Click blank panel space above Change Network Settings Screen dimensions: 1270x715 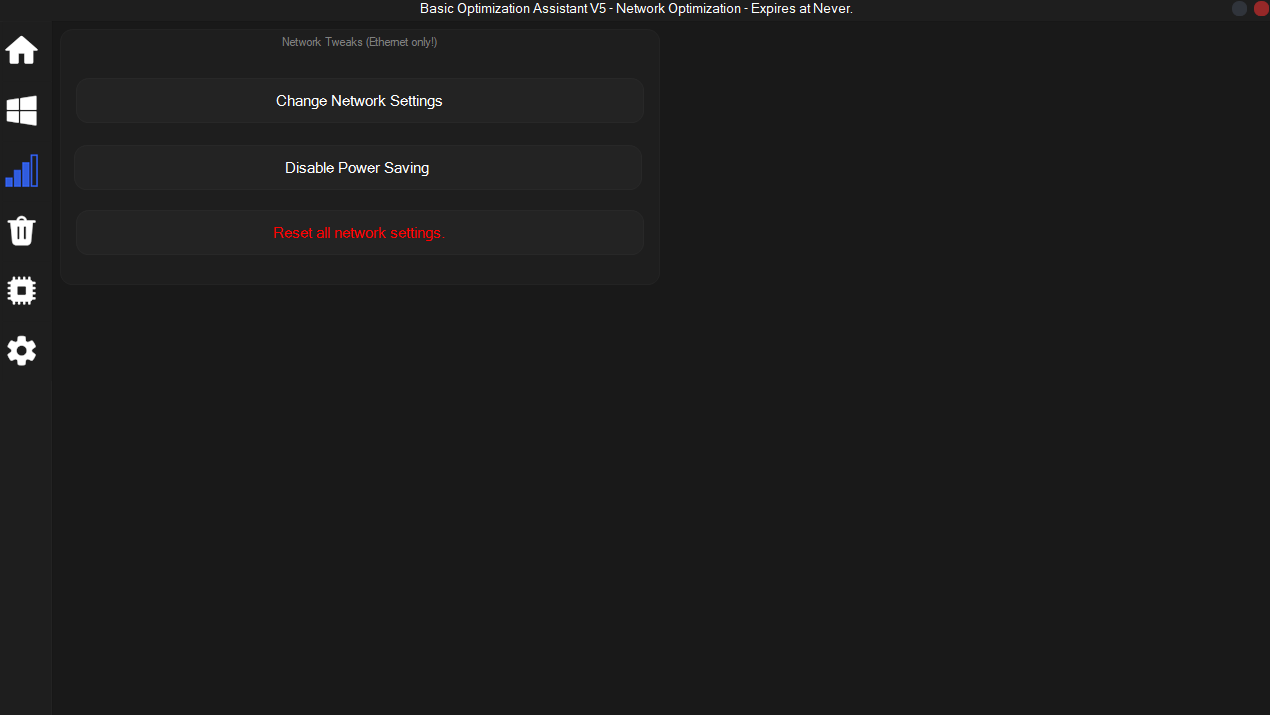[x=359, y=64]
